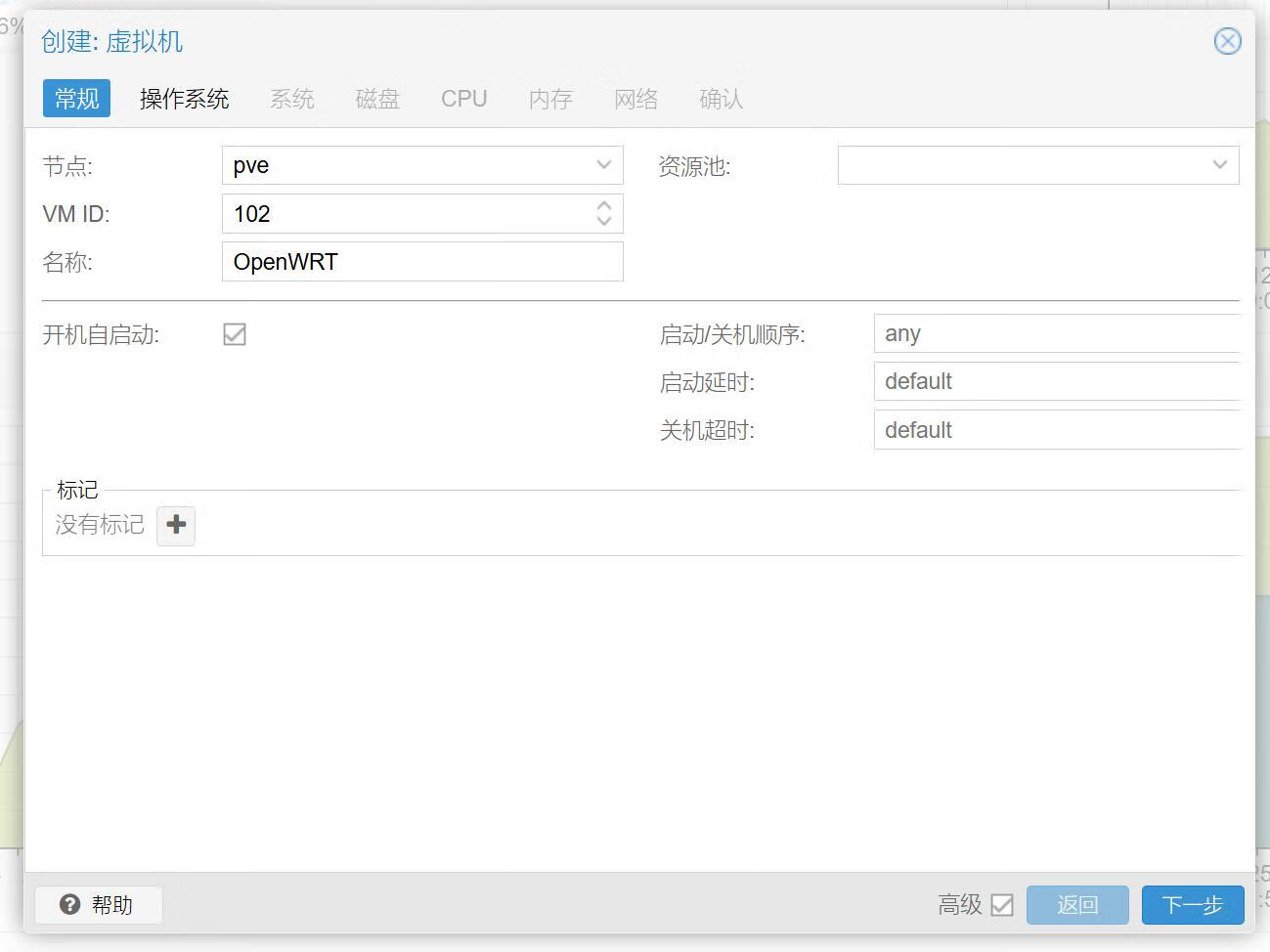Increase VM ID with the up arrow
1270x952 pixels.
click(x=604, y=205)
